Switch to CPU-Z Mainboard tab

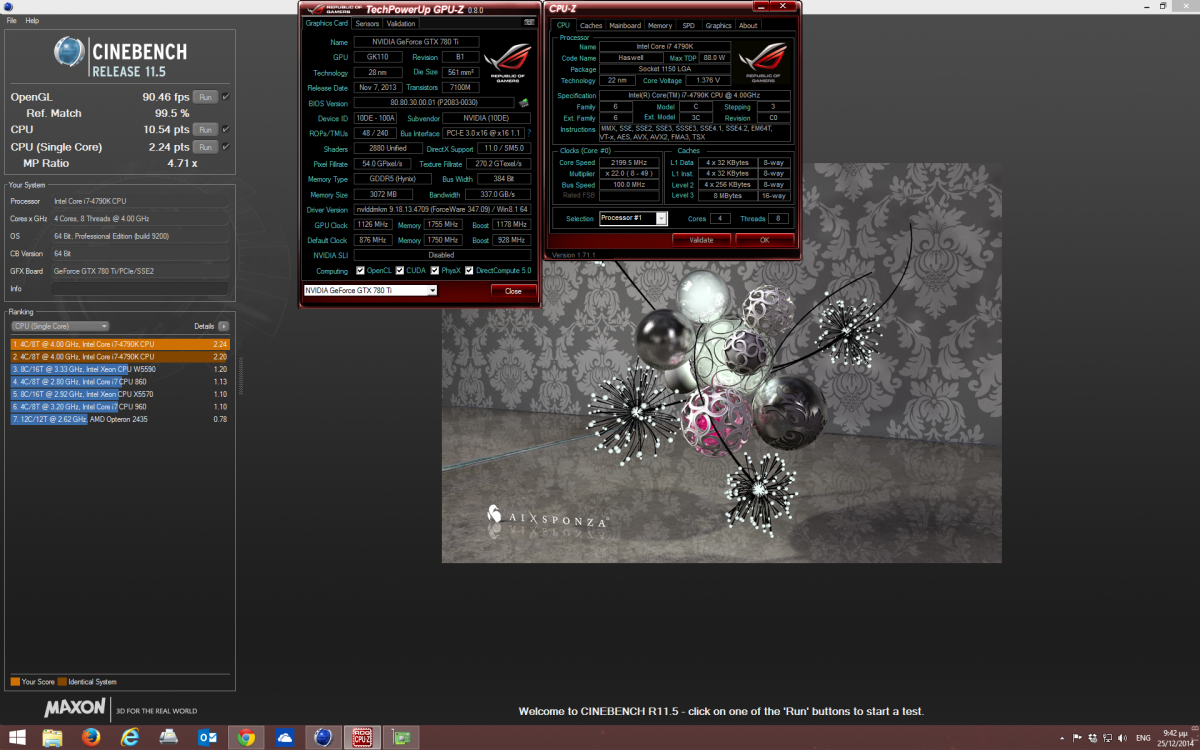[x=625, y=25]
